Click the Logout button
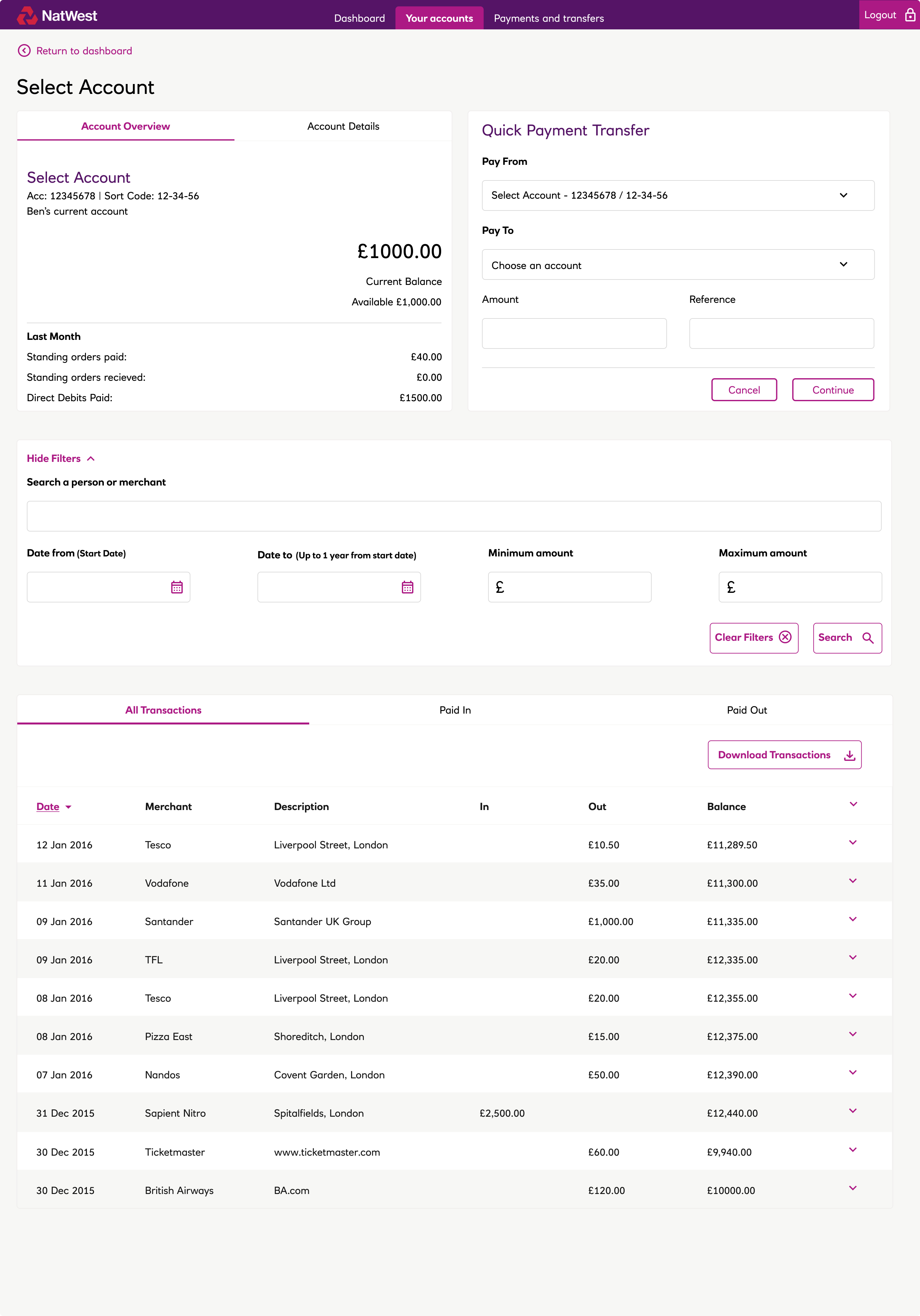This screenshot has width=920, height=1316. [889, 15]
